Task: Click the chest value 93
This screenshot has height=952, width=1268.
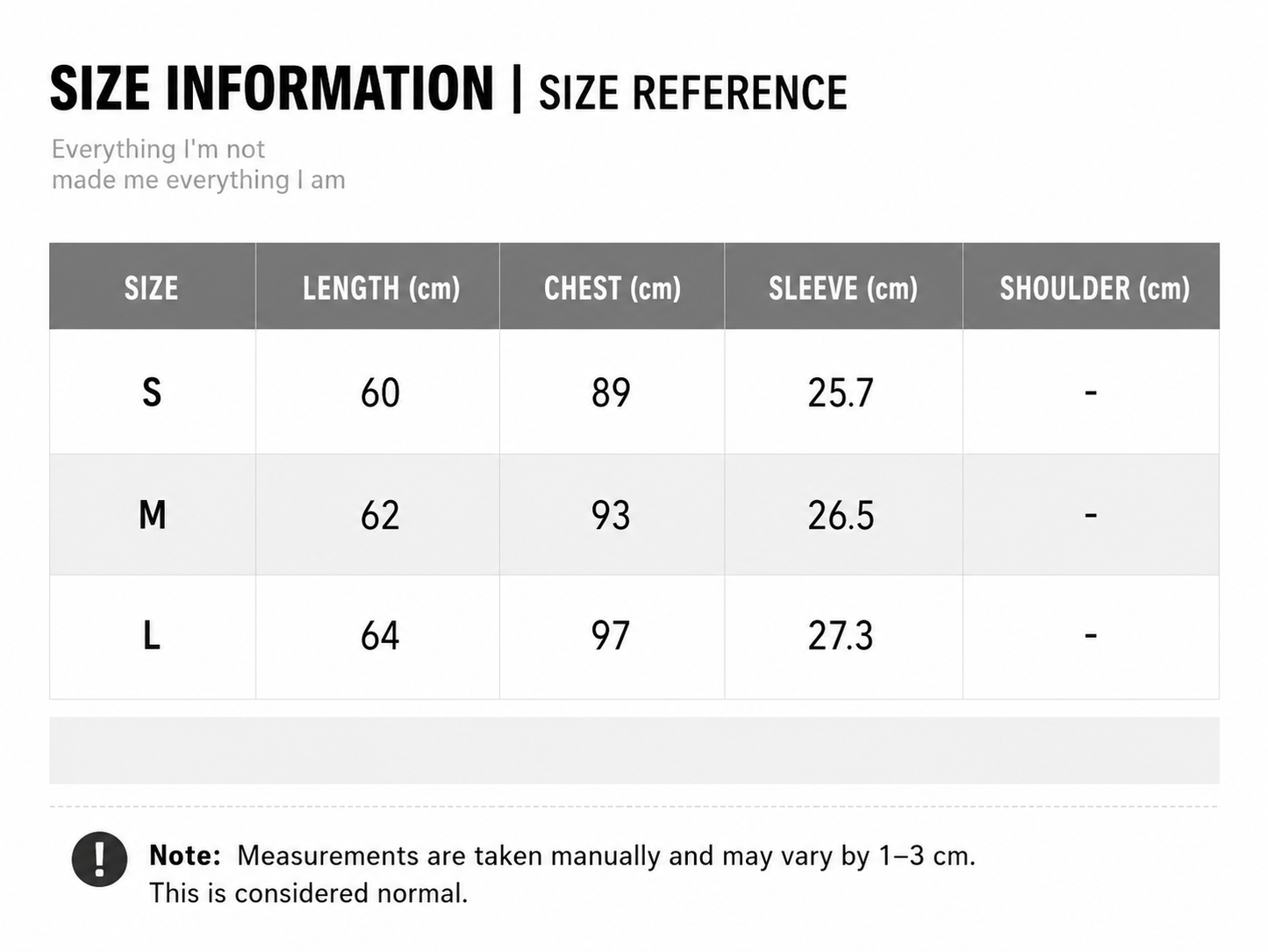Action: [x=611, y=515]
